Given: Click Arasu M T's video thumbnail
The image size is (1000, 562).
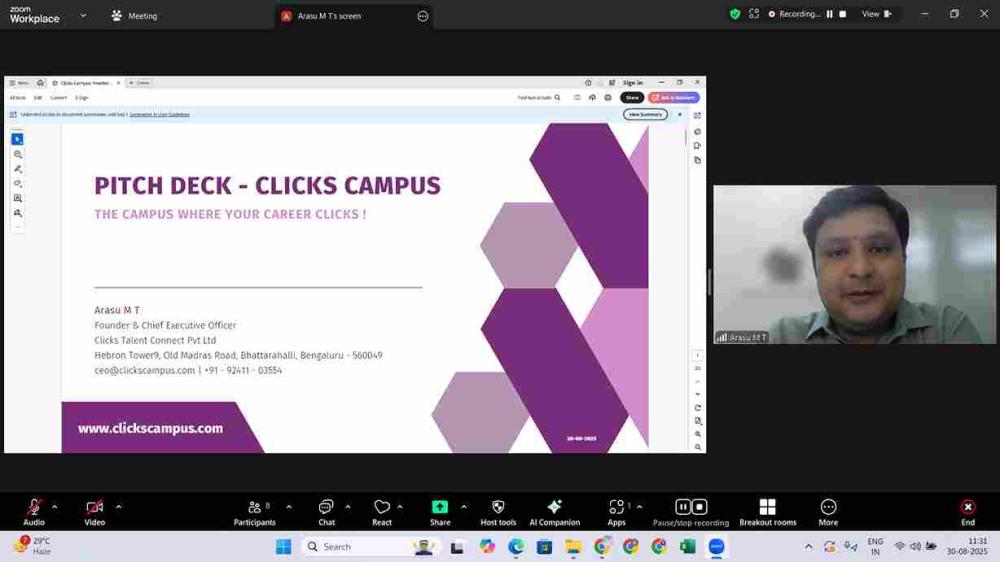Looking at the screenshot, I should (854, 264).
